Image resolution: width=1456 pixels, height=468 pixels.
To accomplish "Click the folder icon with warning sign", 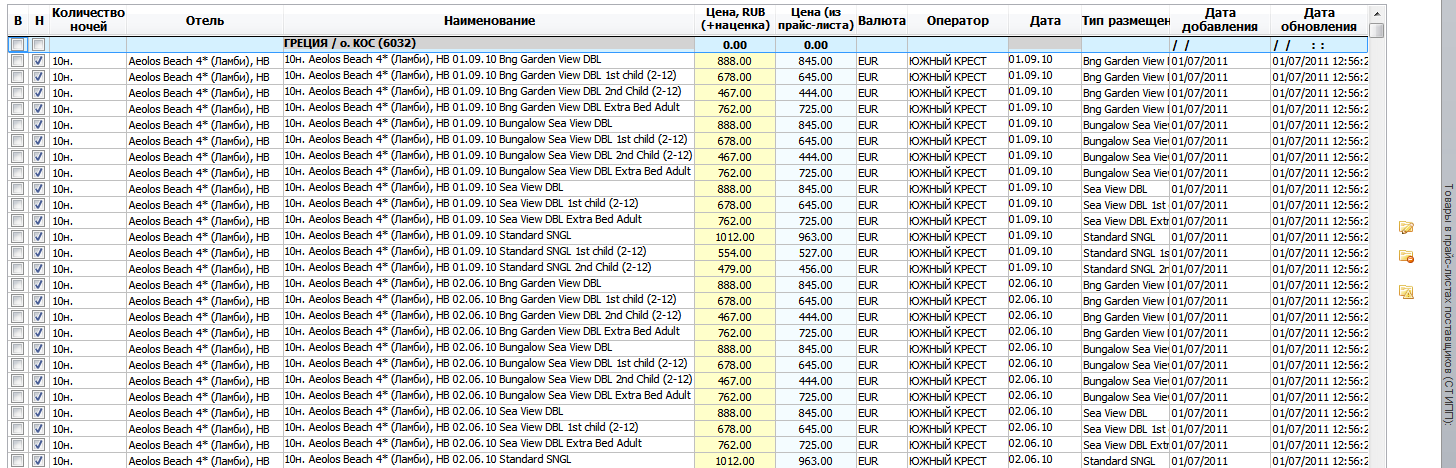I will [x=1406, y=292].
